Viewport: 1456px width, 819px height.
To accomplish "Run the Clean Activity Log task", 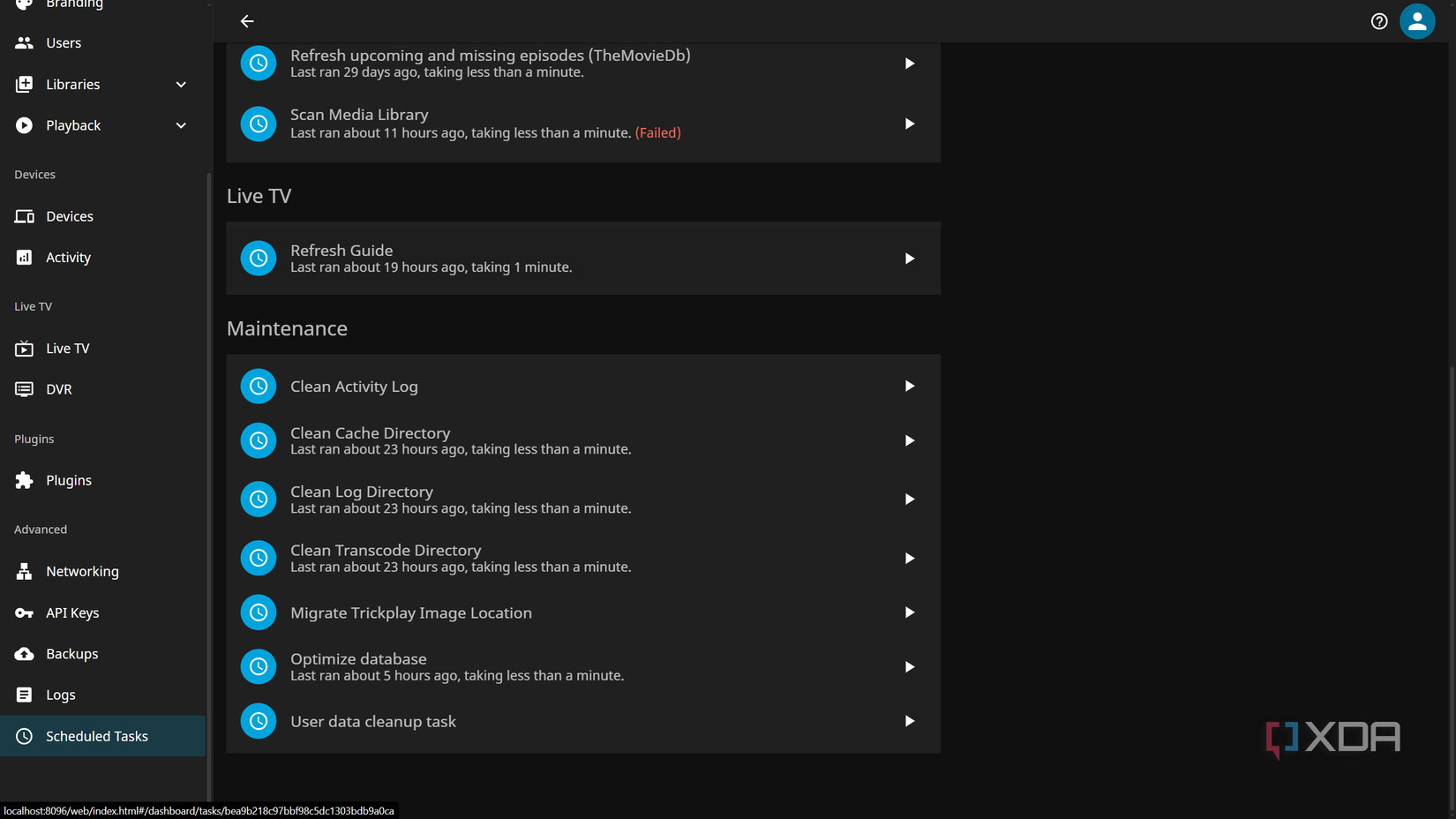I will [909, 386].
